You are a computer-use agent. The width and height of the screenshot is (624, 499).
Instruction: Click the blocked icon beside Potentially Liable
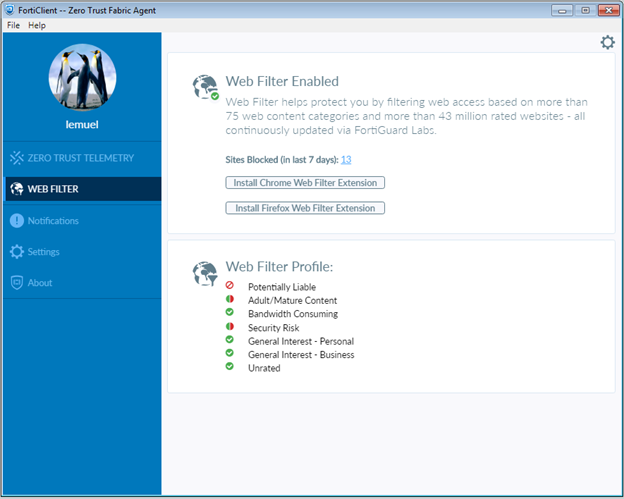230,285
